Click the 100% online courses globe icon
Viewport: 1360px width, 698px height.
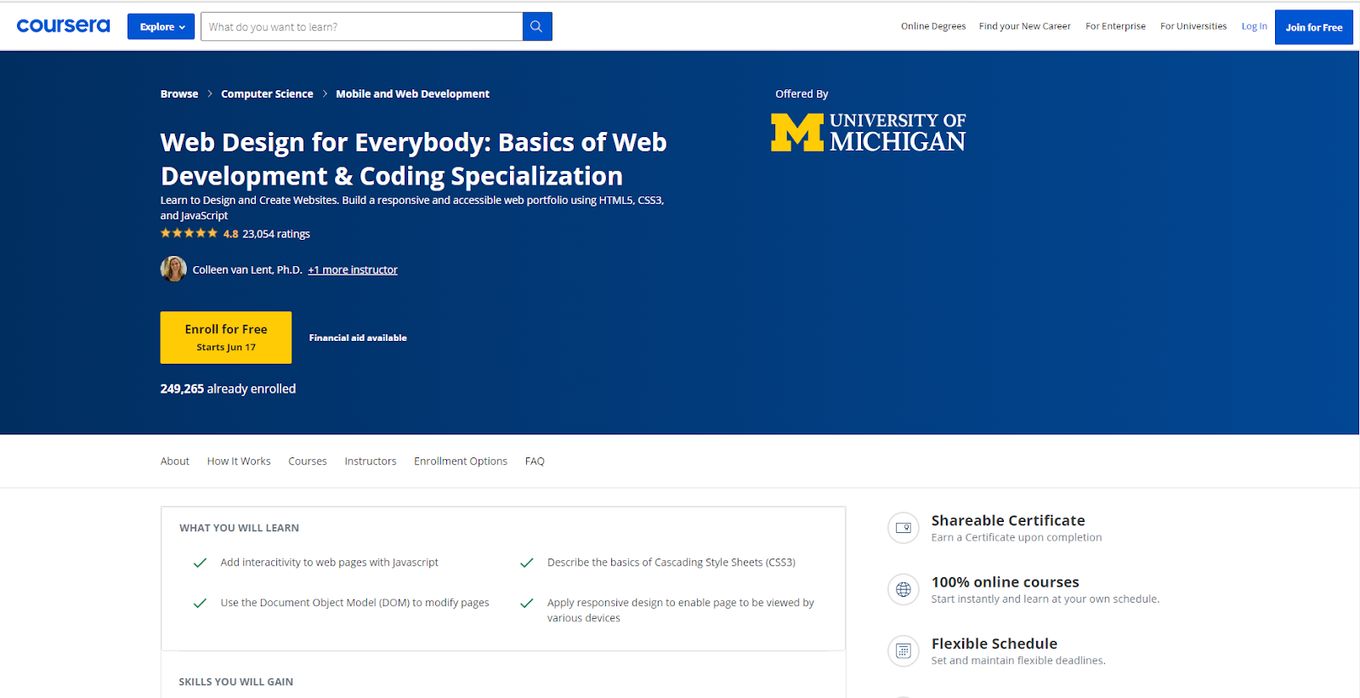click(x=903, y=590)
